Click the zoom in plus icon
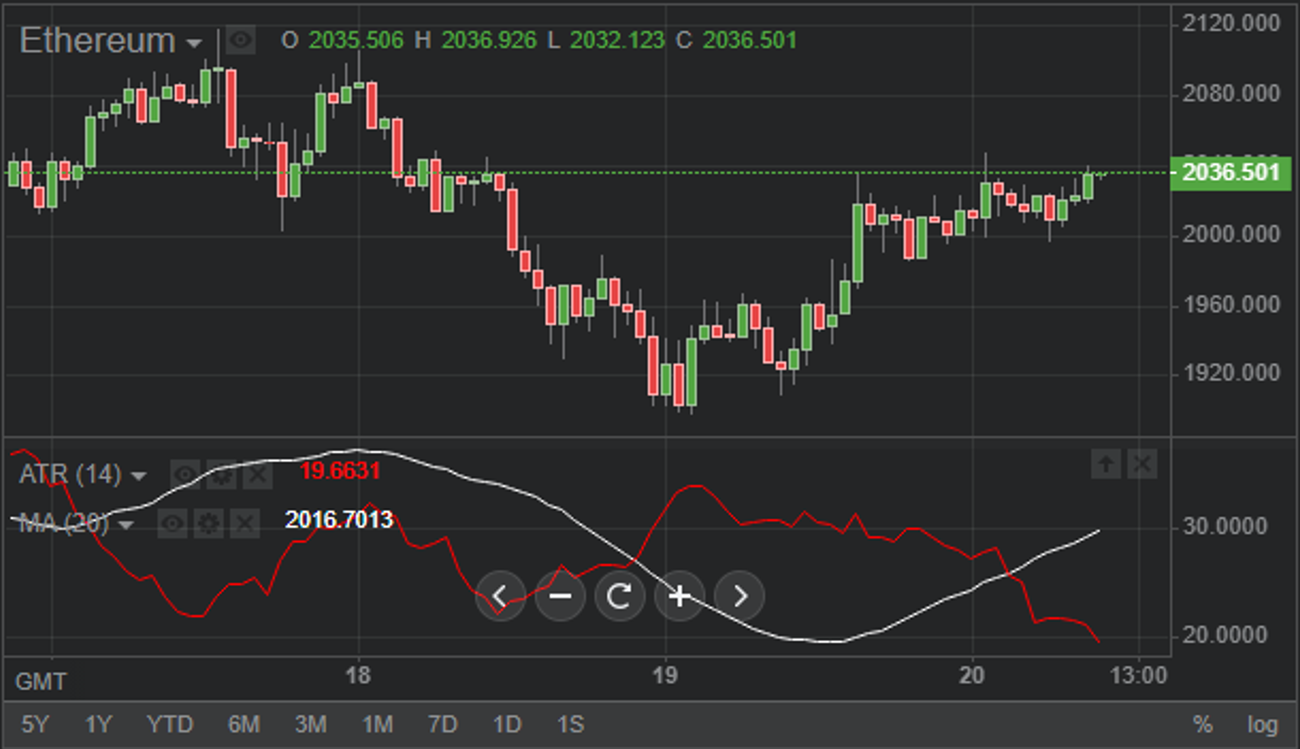Image resolution: width=1300 pixels, height=749 pixels. (x=680, y=596)
